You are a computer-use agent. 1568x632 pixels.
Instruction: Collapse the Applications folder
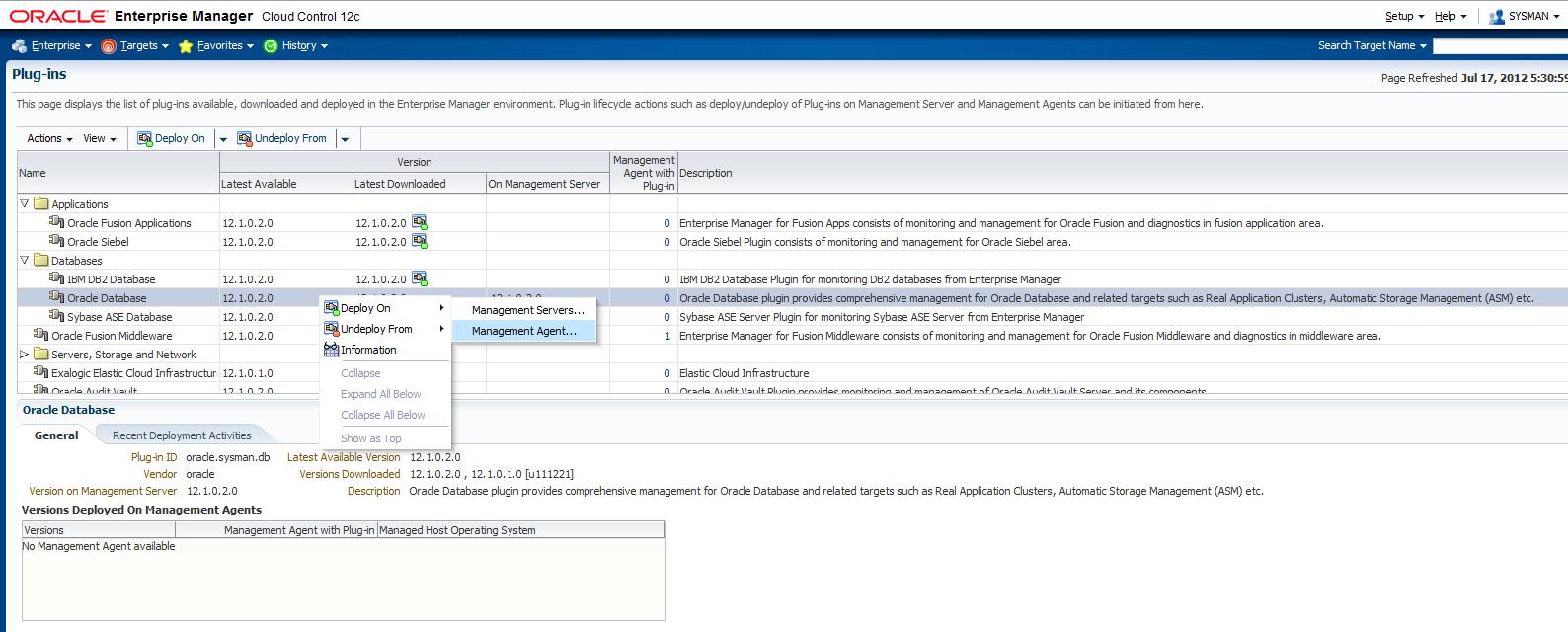[x=25, y=203]
